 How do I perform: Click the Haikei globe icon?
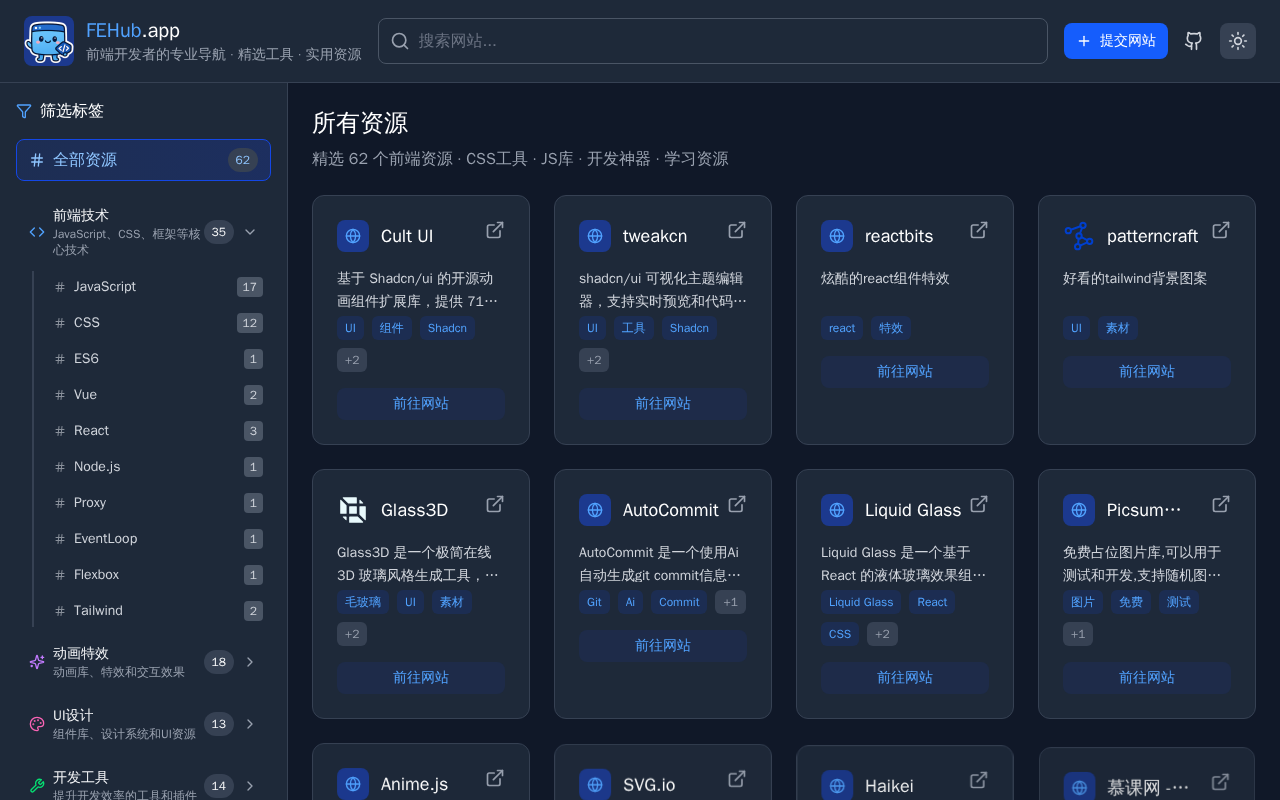click(x=837, y=786)
